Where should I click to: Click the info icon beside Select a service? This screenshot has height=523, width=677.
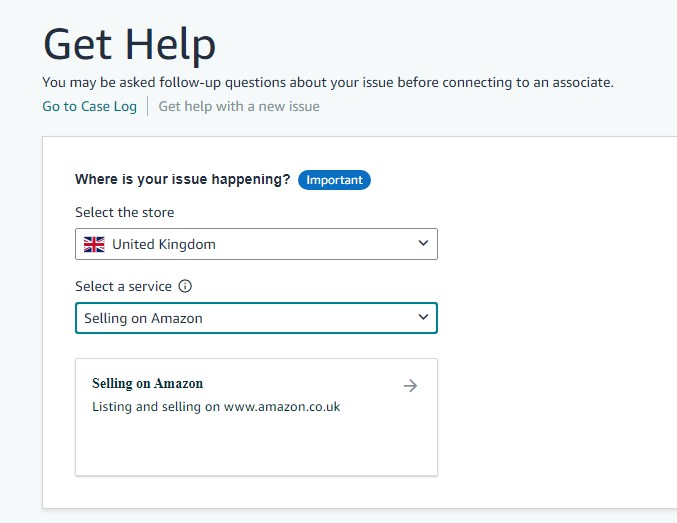[x=185, y=286]
